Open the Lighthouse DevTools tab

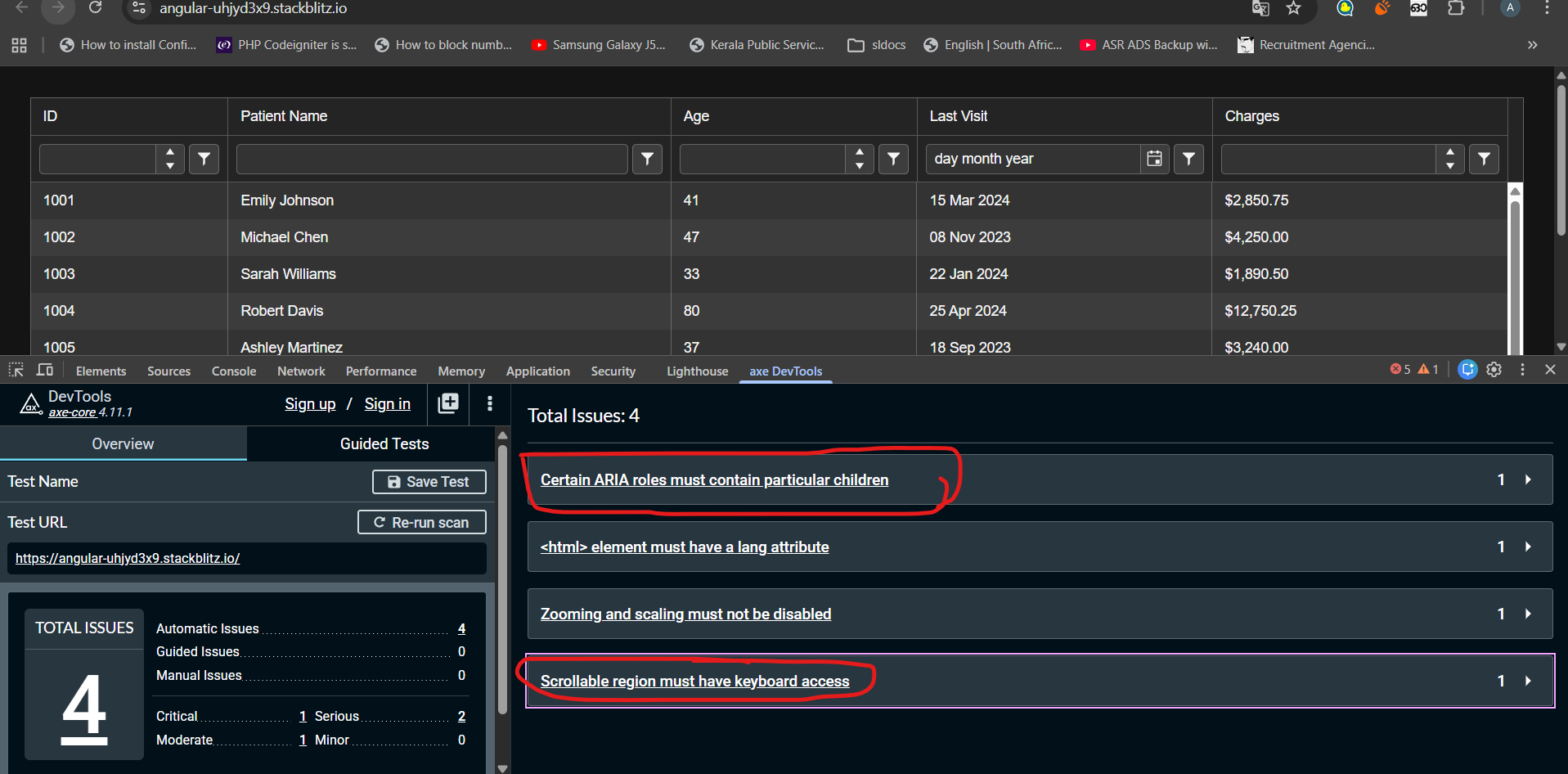point(697,371)
